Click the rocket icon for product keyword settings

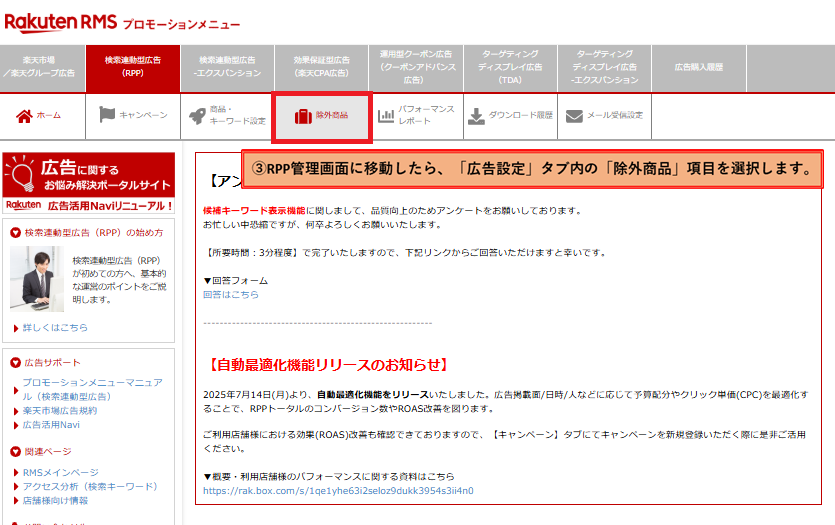click(198, 116)
